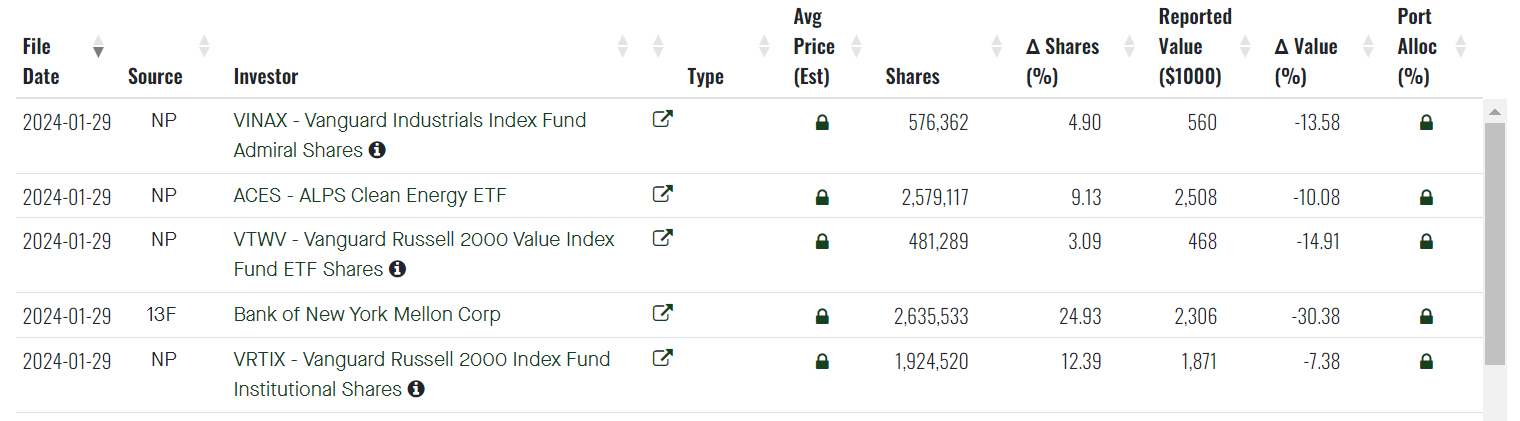
Task: Open external link for VRTIX Russell 2000 Index fund
Action: coord(662,357)
